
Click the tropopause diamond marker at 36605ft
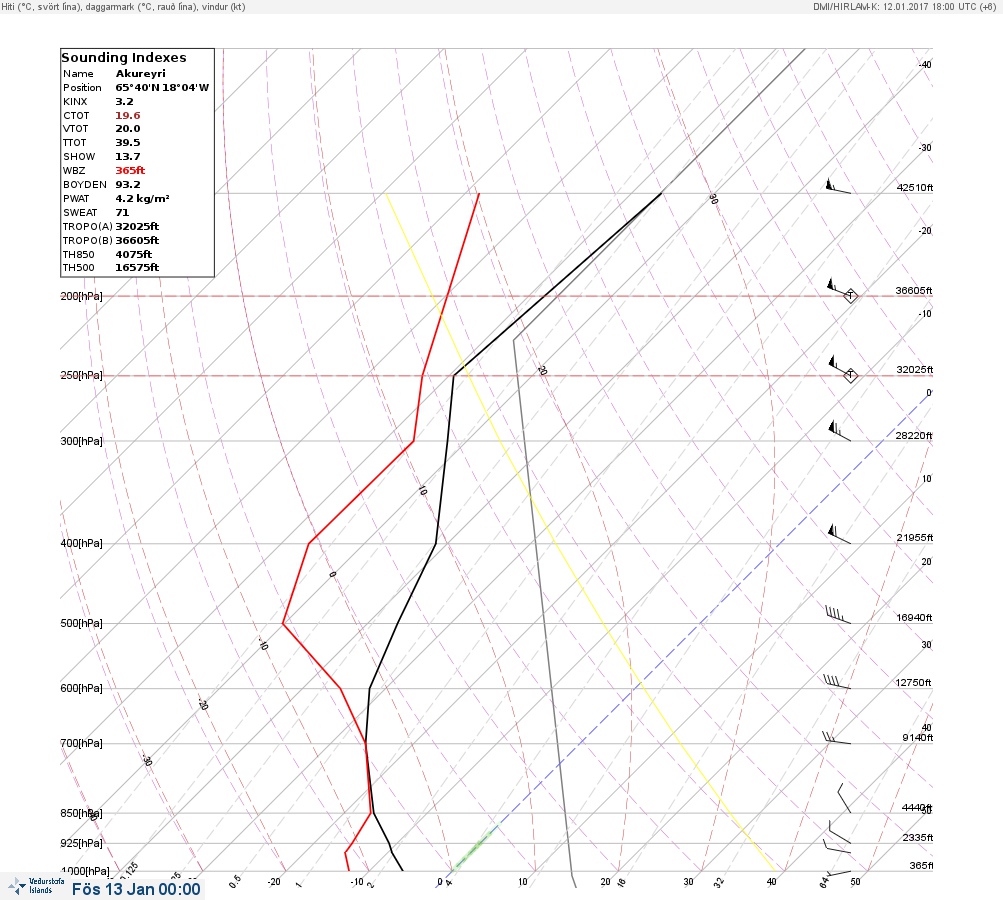pos(850,296)
